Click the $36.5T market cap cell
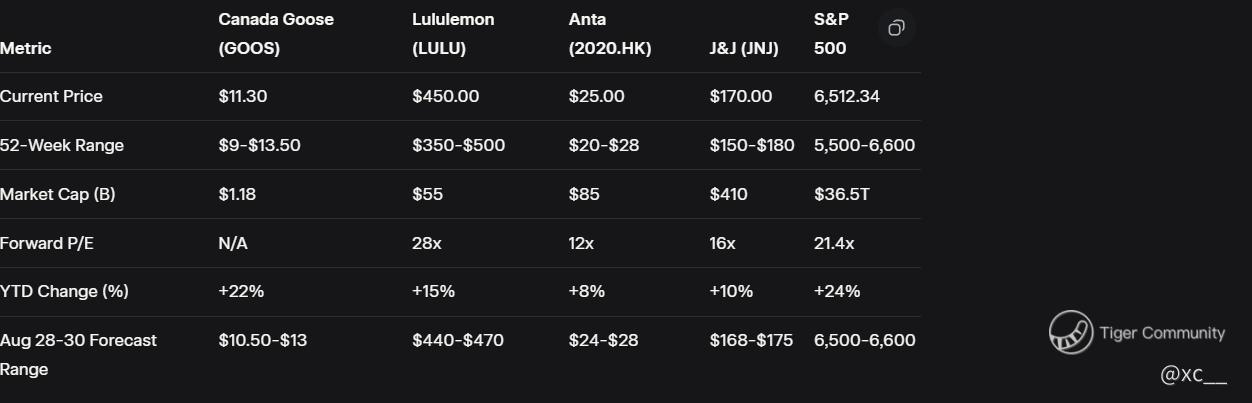 (841, 194)
